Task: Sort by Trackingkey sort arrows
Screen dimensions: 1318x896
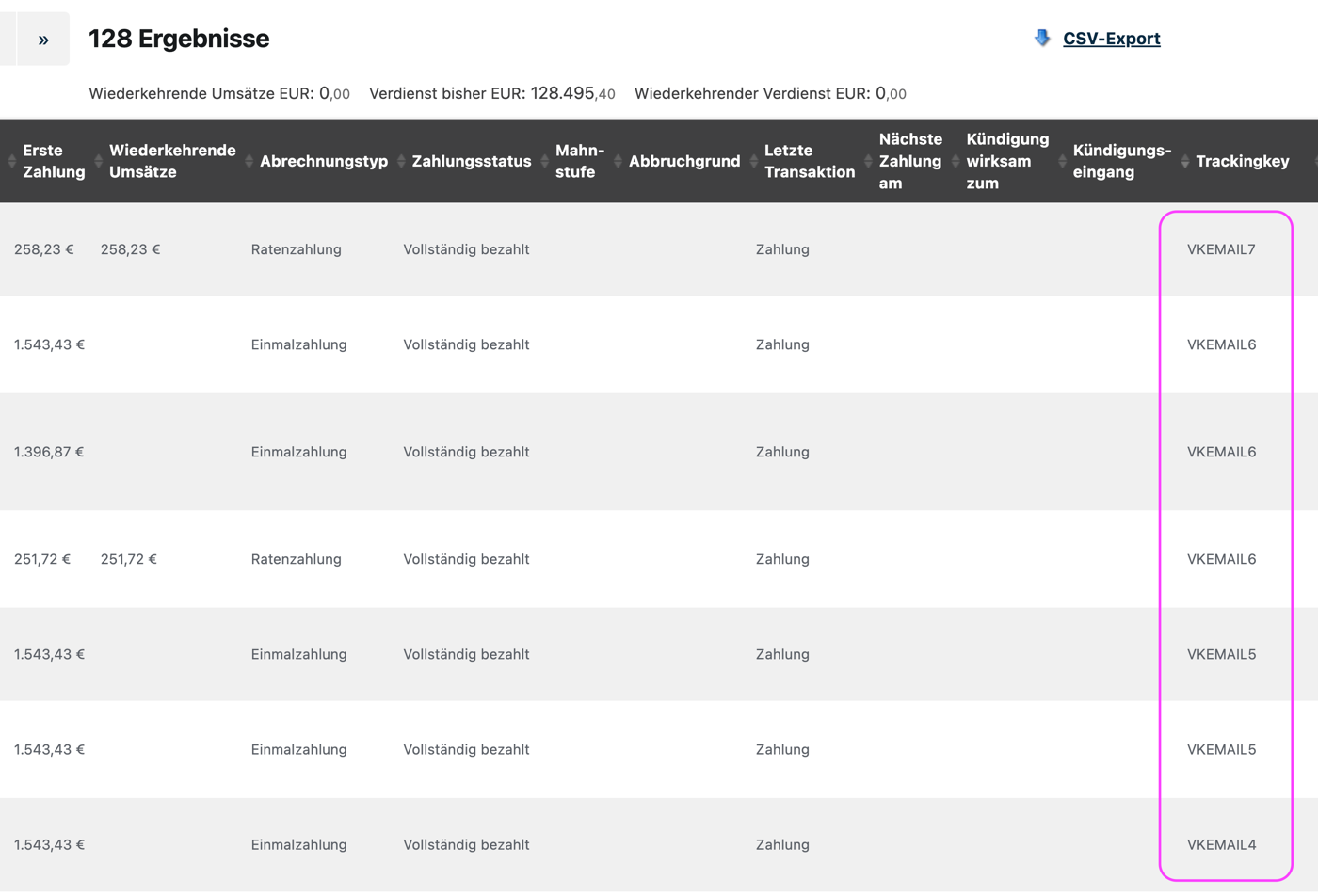Action: click(1184, 161)
